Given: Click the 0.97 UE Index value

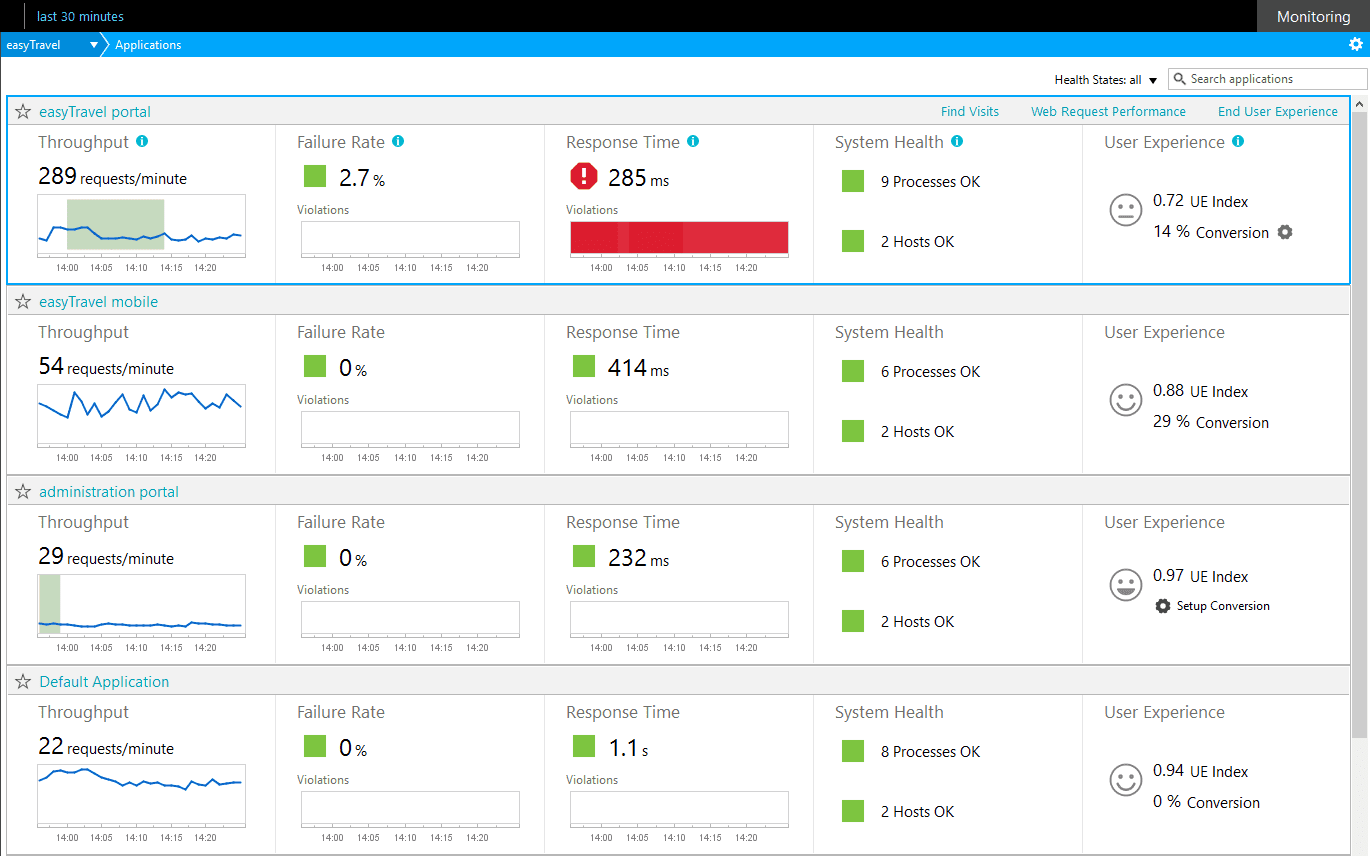Looking at the screenshot, I should (1200, 576).
